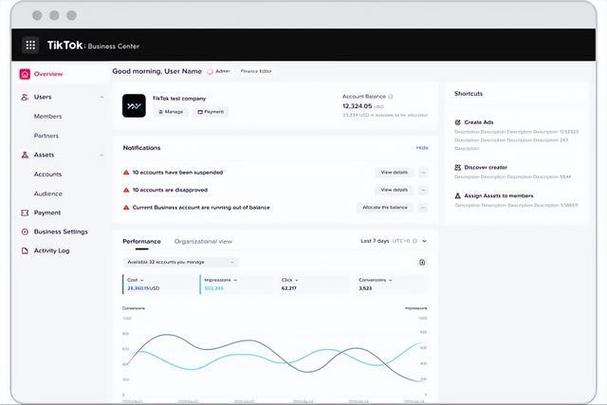Click the export chart icon
Screen dimensions: 607x405
point(422,263)
